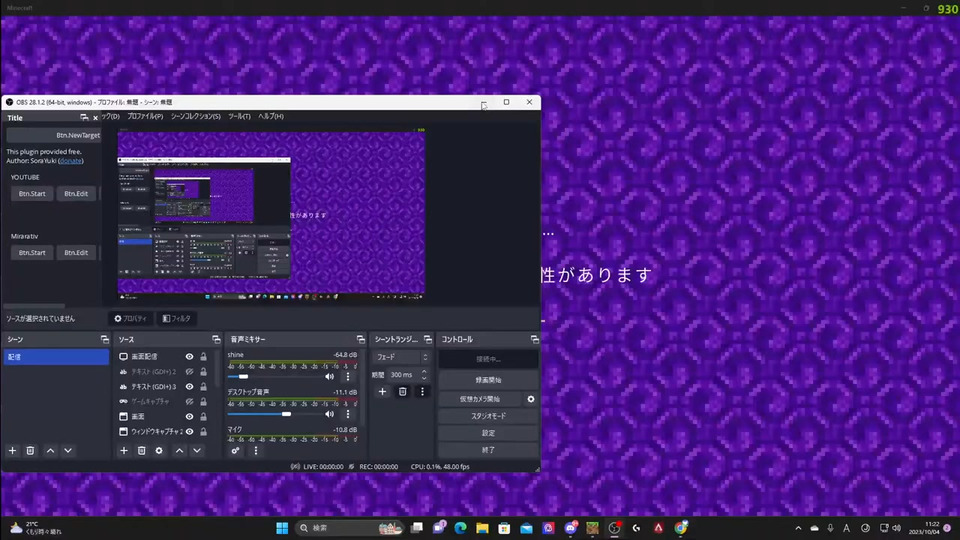This screenshot has height=540, width=960.
Task: Undock the Audio Mixer panel
Action: [x=361, y=339]
